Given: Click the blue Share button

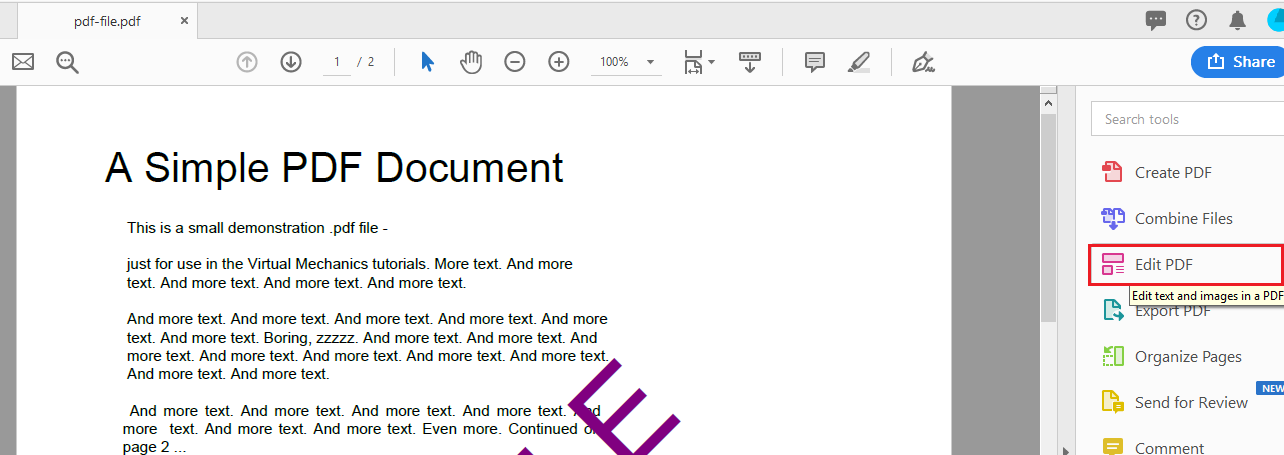Looking at the screenshot, I should point(1238,62).
